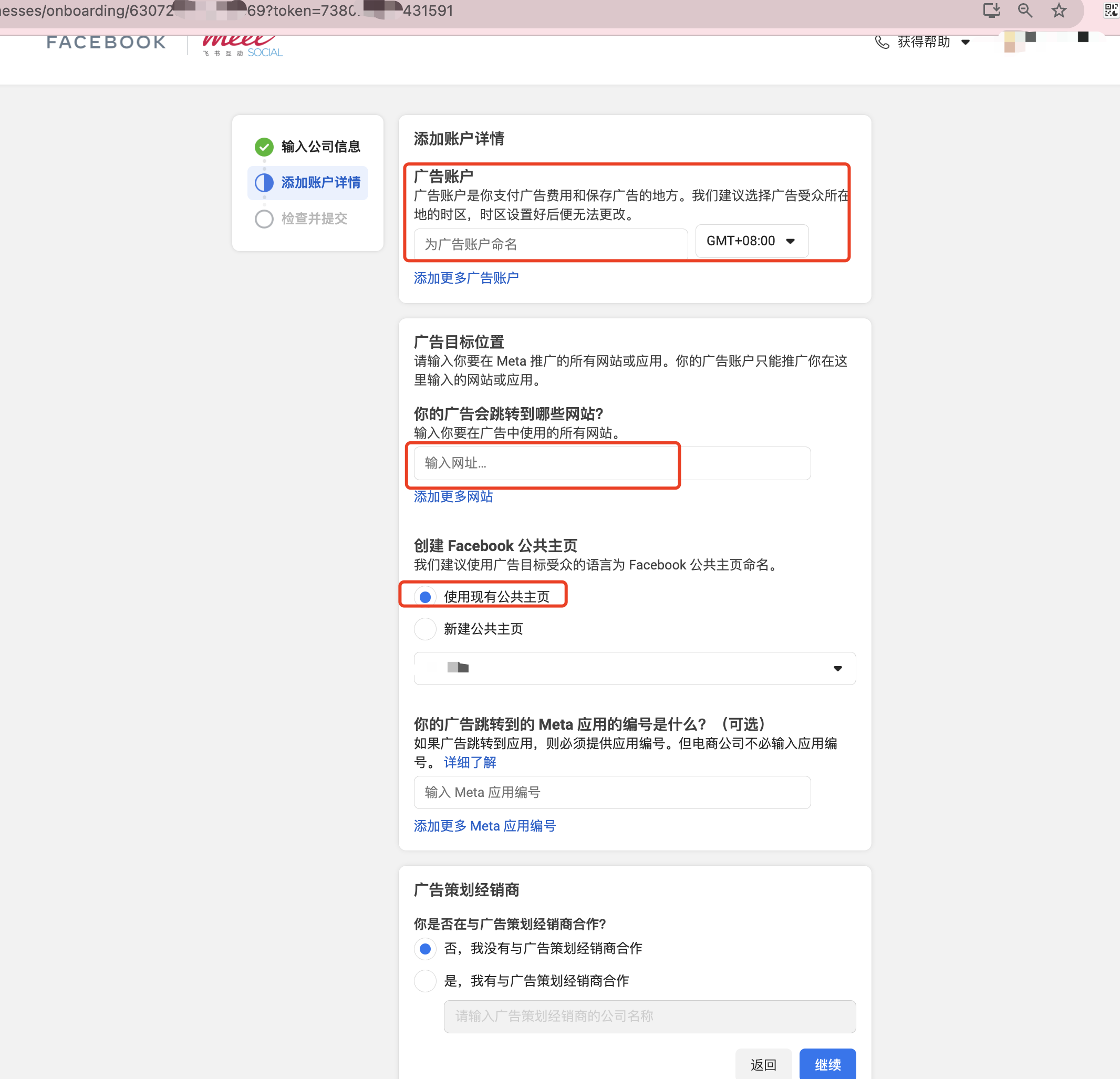
Task: Click the empty circle icon for 检查并提交
Action: (264, 219)
